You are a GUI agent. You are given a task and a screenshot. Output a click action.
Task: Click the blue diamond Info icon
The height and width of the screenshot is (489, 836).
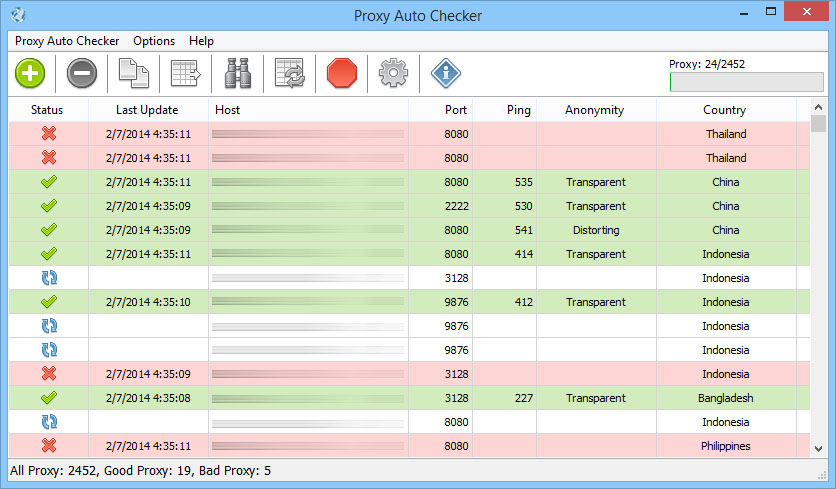[446, 73]
